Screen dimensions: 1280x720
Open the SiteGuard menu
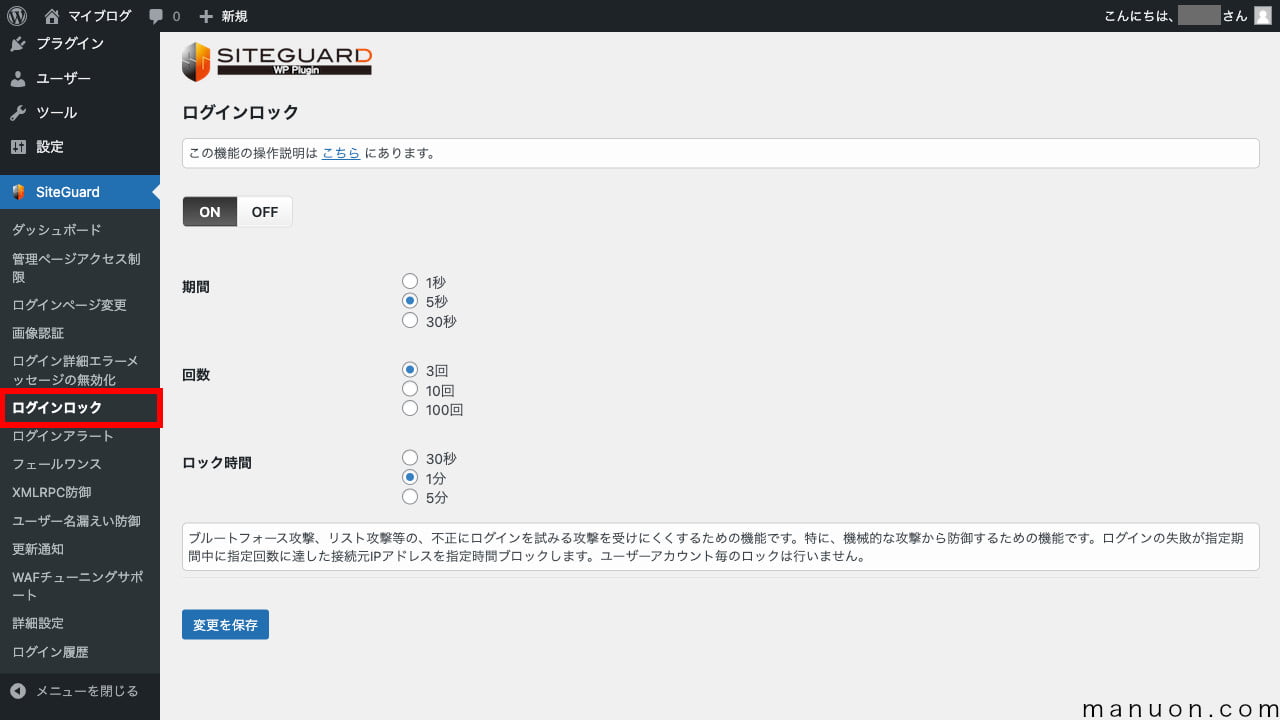pos(80,192)
